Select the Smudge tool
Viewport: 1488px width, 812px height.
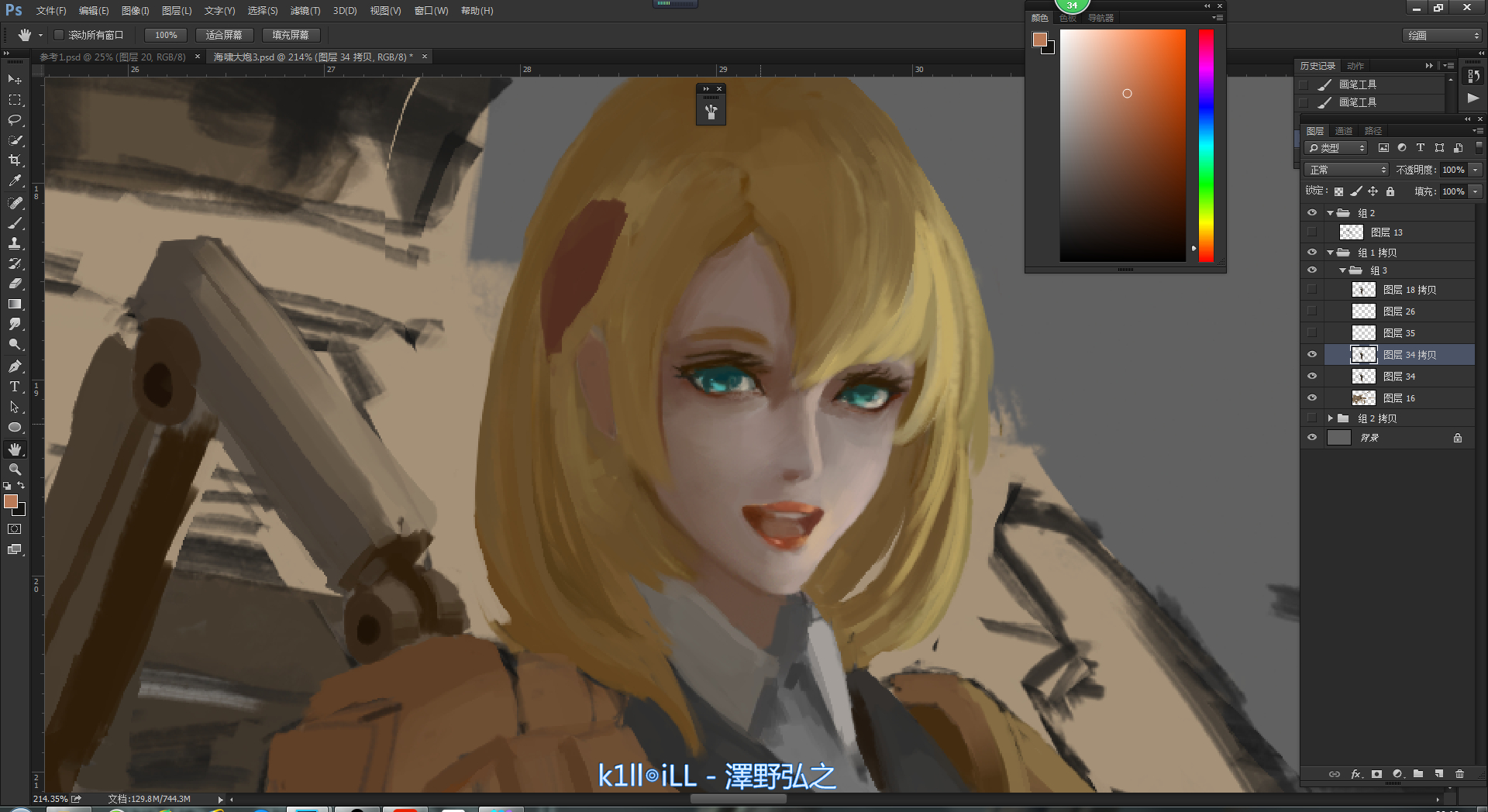click(15, 324)
